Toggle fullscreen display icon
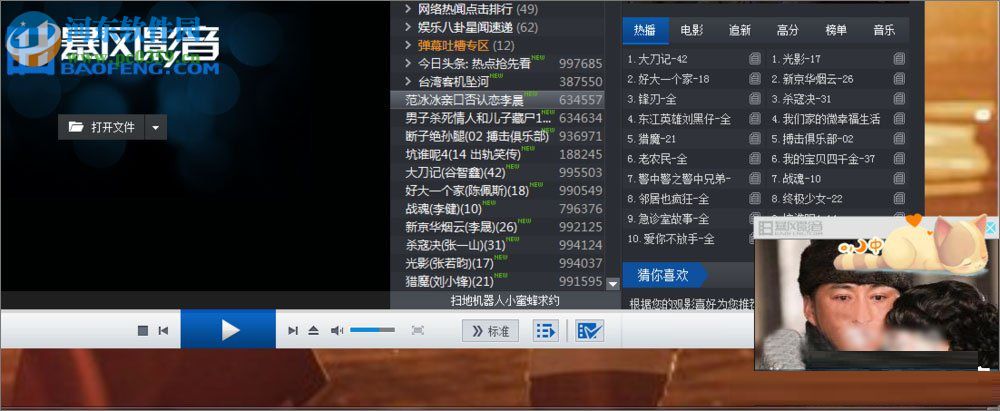The width and height of the screenshot is (1000, 411). 418,330
